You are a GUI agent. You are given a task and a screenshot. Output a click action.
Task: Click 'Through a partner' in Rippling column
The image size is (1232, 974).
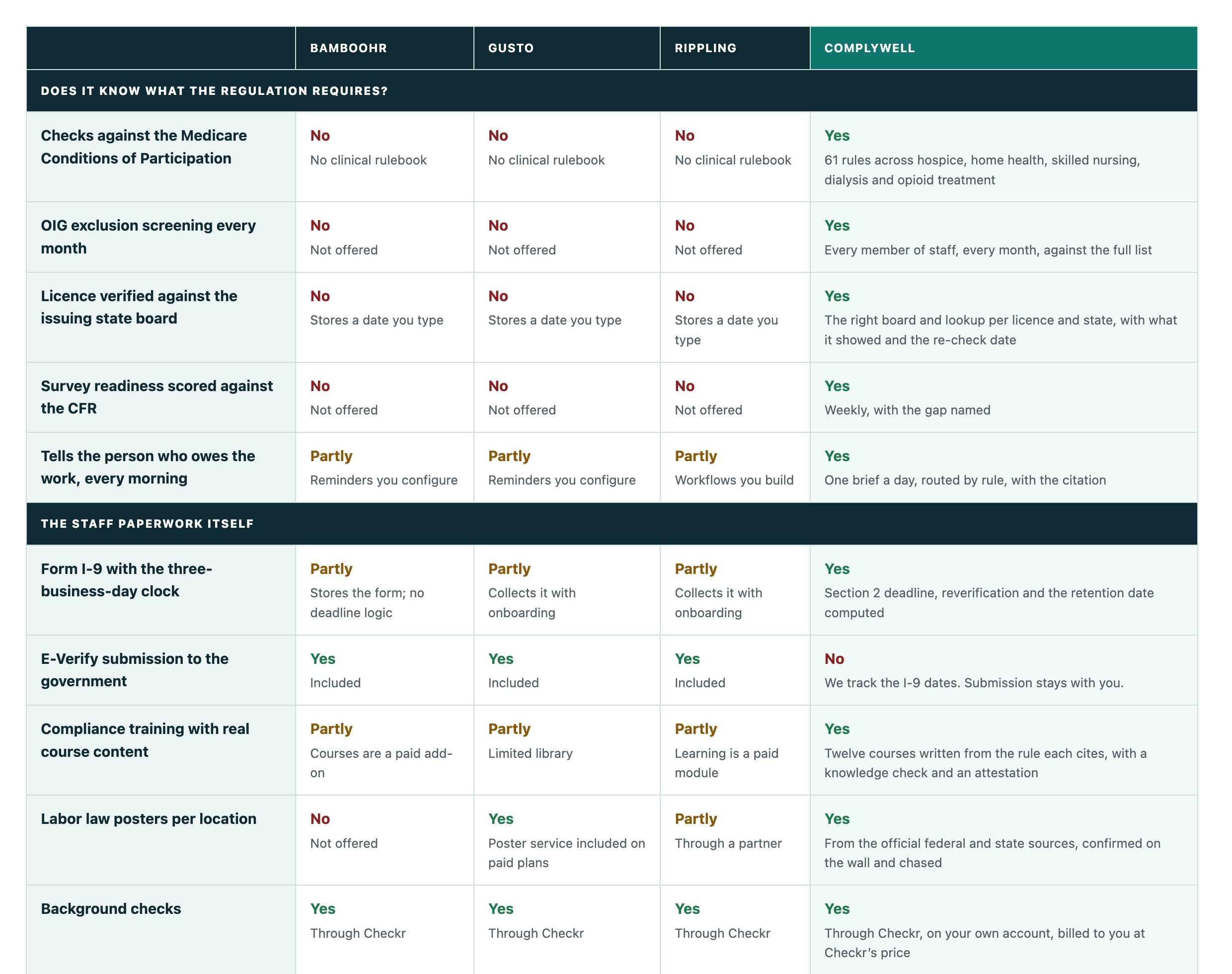(728, 843)
